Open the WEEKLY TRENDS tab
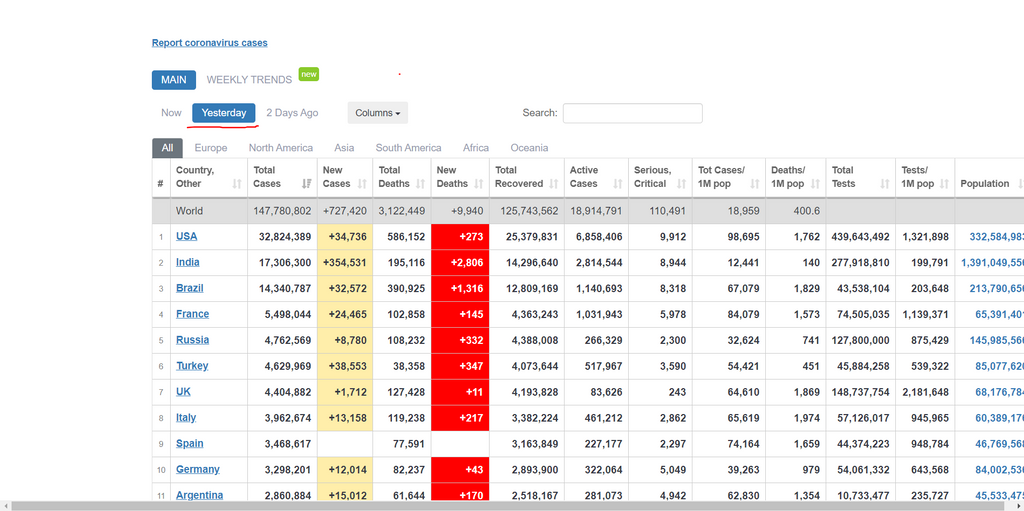The height and width of the screenshot is (511, 1024). coord(249,80)
